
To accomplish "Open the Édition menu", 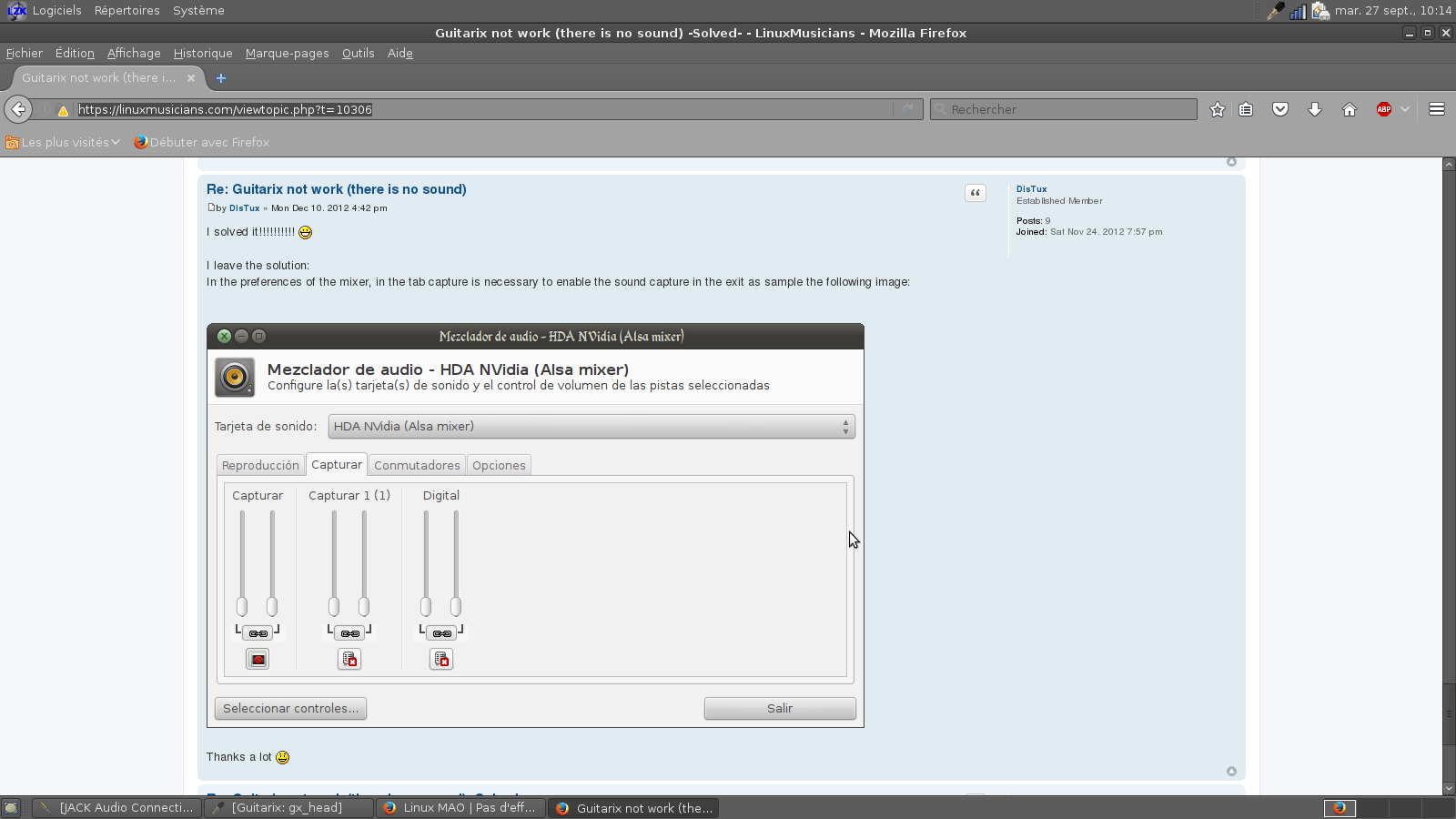I will point(75,53).
